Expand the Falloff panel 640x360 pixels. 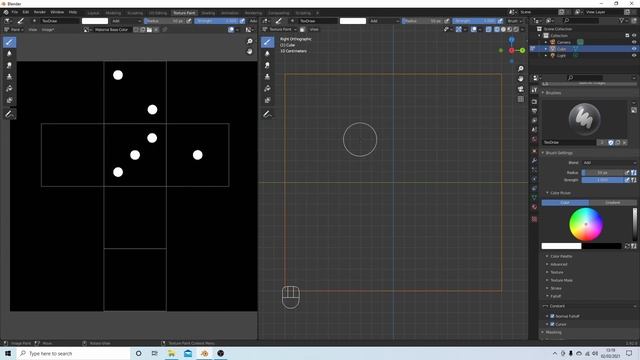pyautogui.click(x=556, y=296)
